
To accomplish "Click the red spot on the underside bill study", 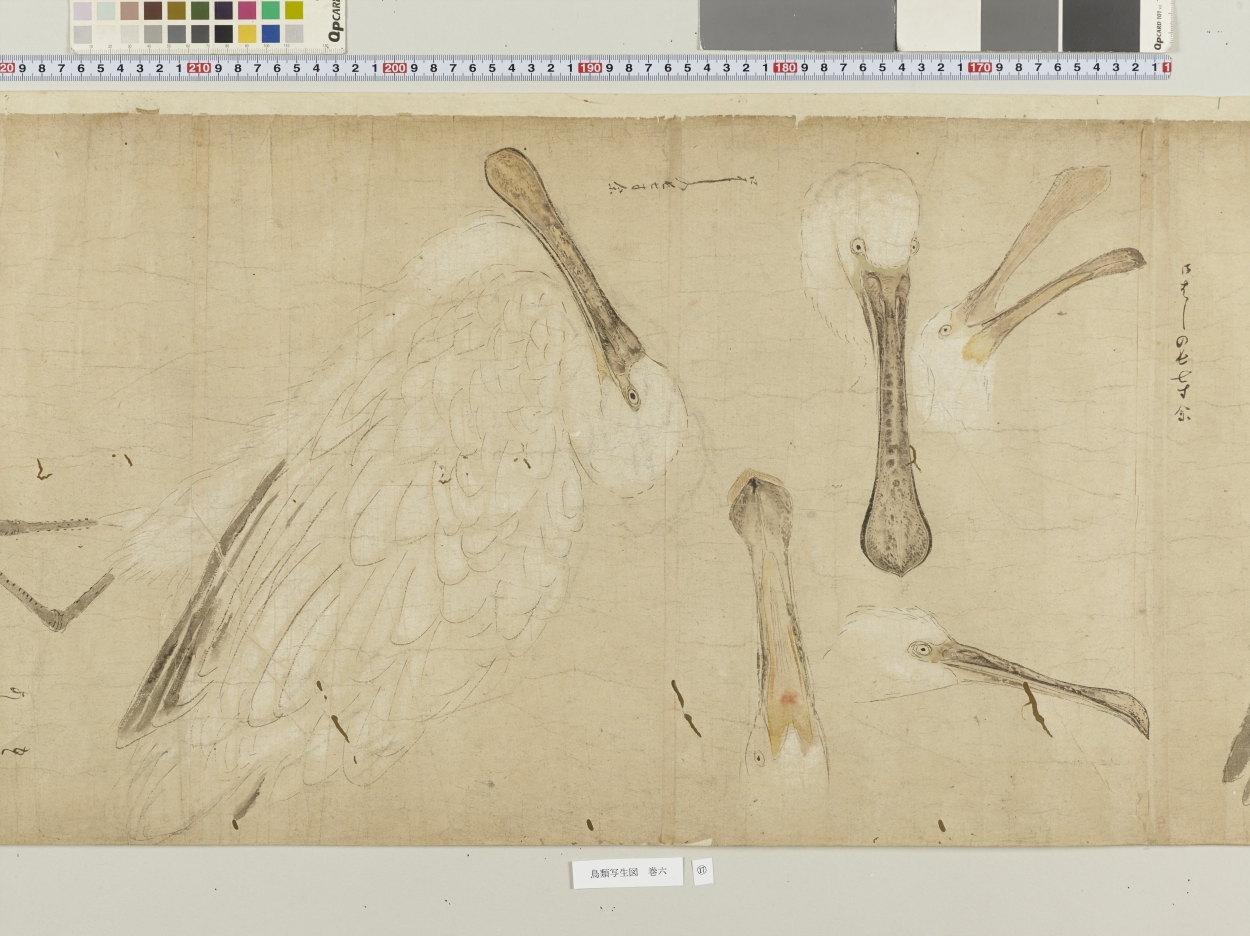I will click(788, 698).
